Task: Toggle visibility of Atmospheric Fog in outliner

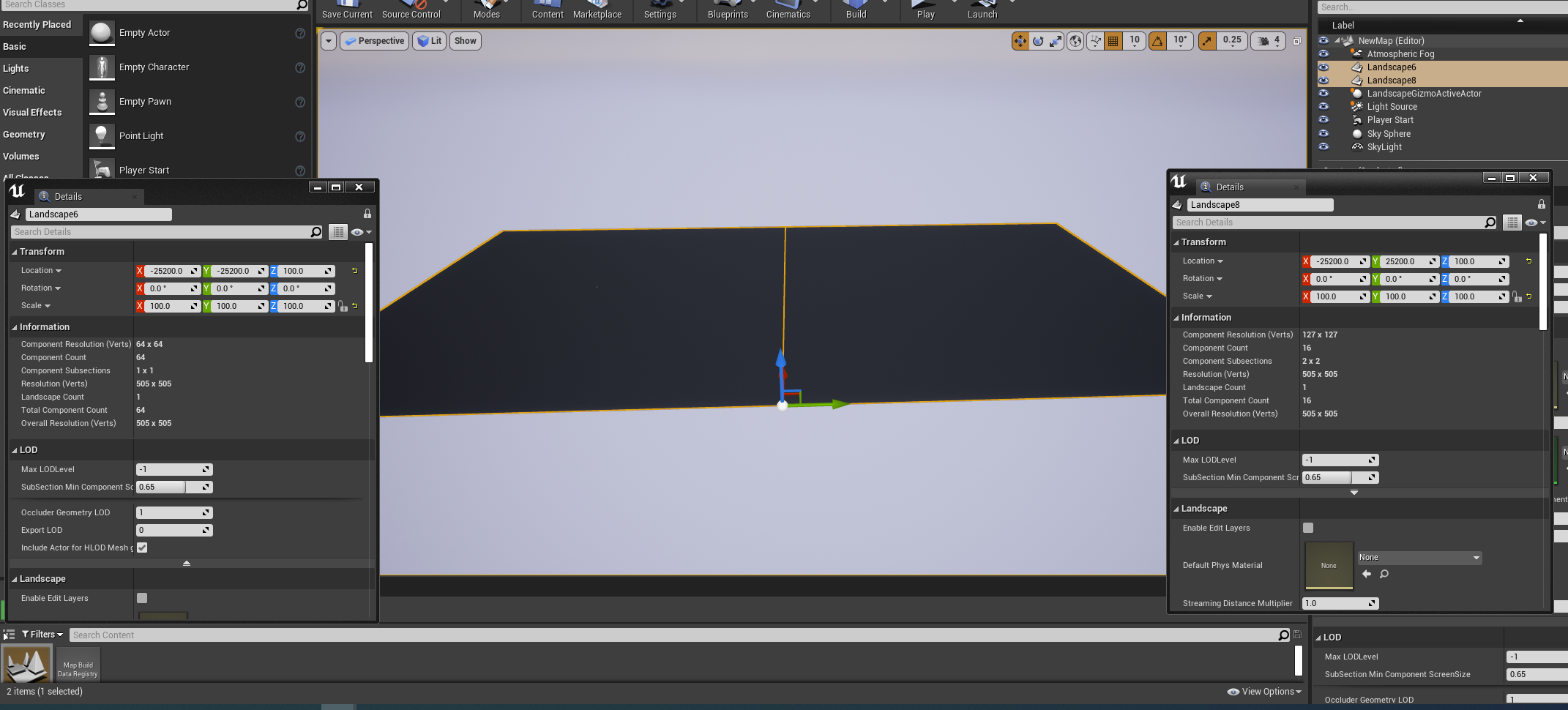Action: (1324, 53)
